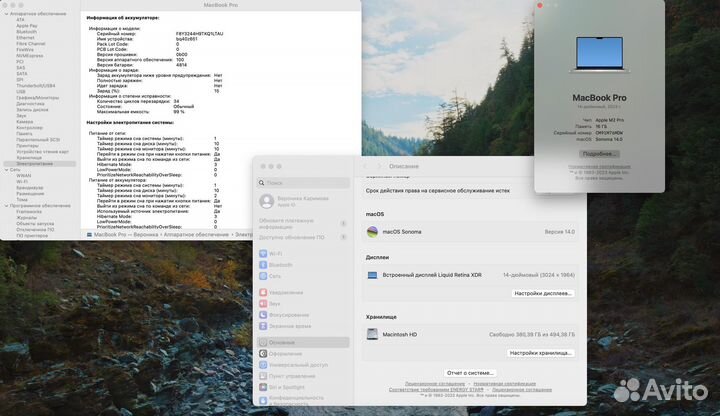Go back with the left arrow in settings toolbar
The height and width of the screenshot is (416, 720).
[366, 166]
